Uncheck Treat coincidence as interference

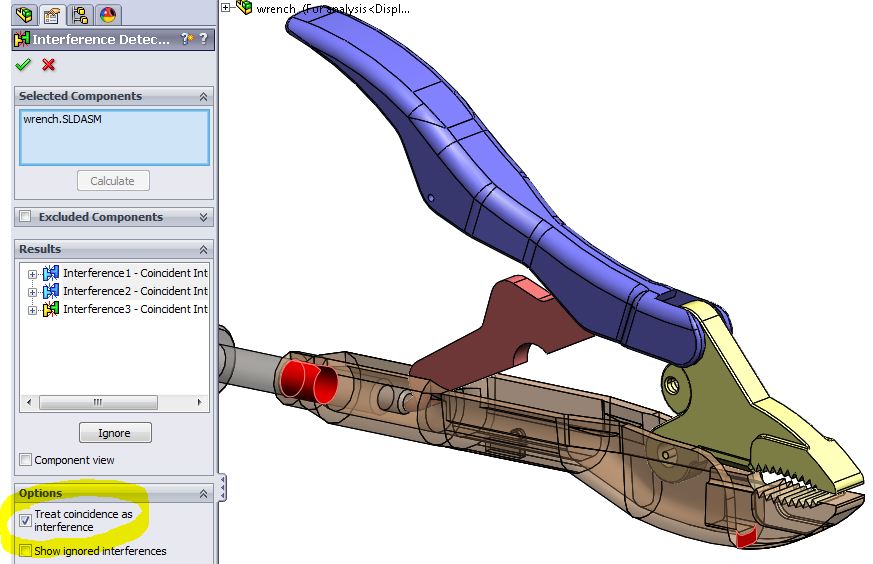pos(25,520)
